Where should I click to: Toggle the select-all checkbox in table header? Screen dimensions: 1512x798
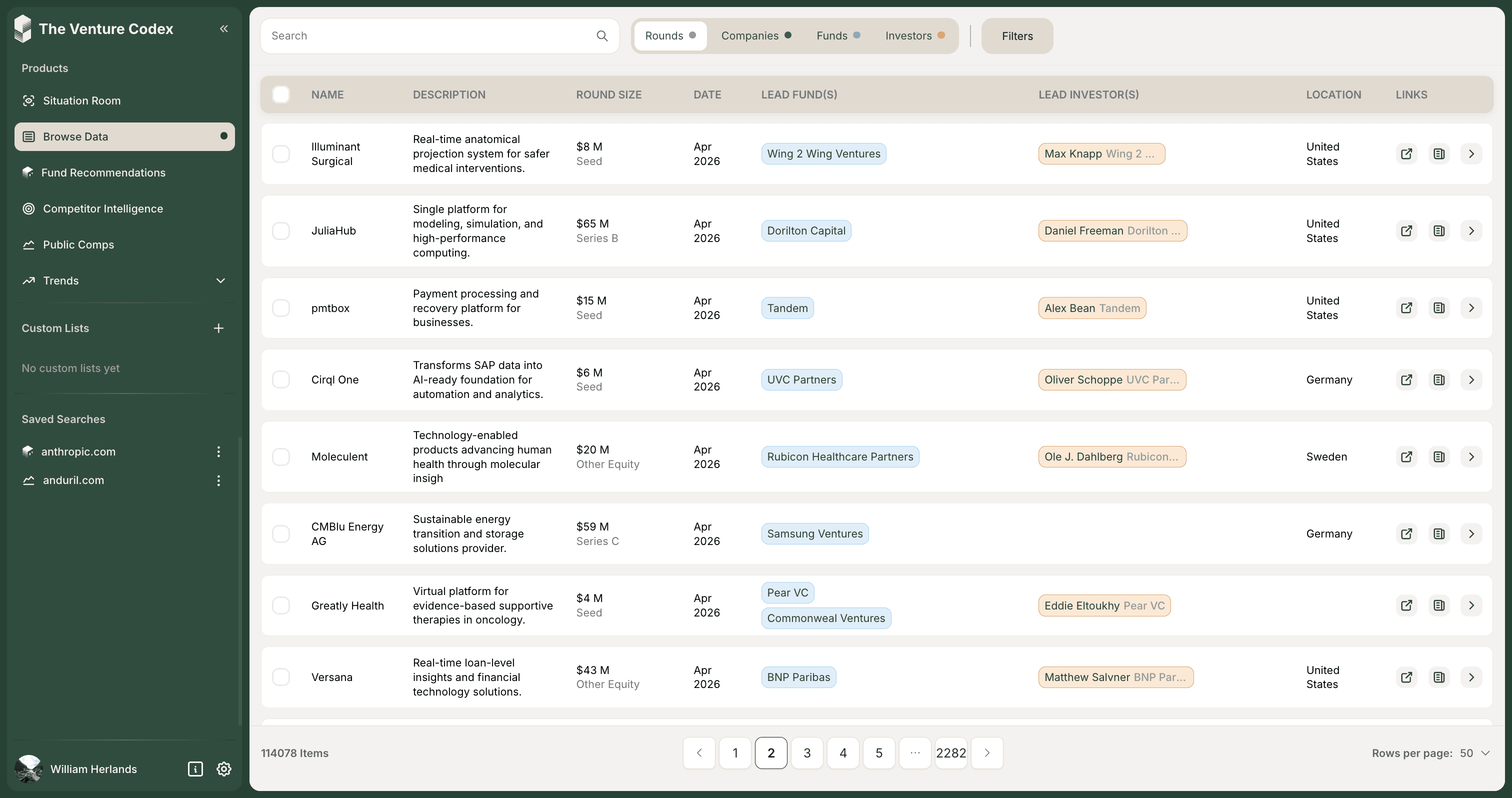pos(281,94)
